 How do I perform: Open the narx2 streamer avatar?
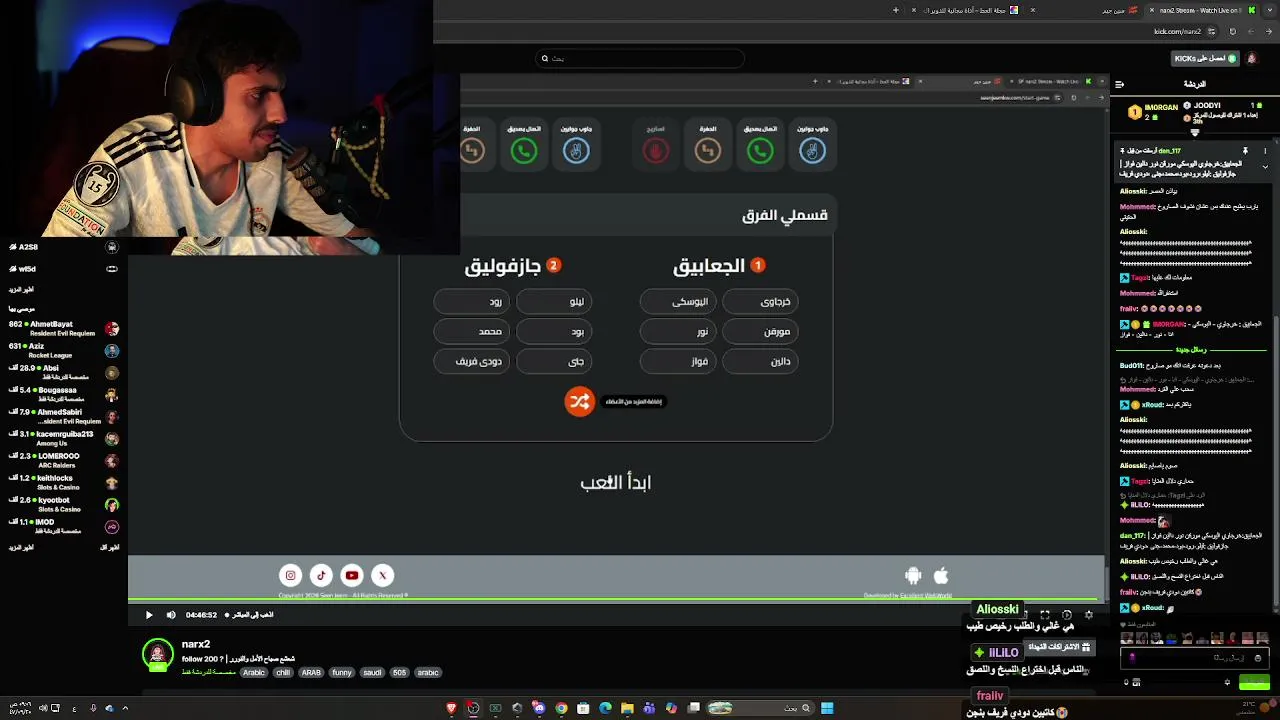click(157, 655)
